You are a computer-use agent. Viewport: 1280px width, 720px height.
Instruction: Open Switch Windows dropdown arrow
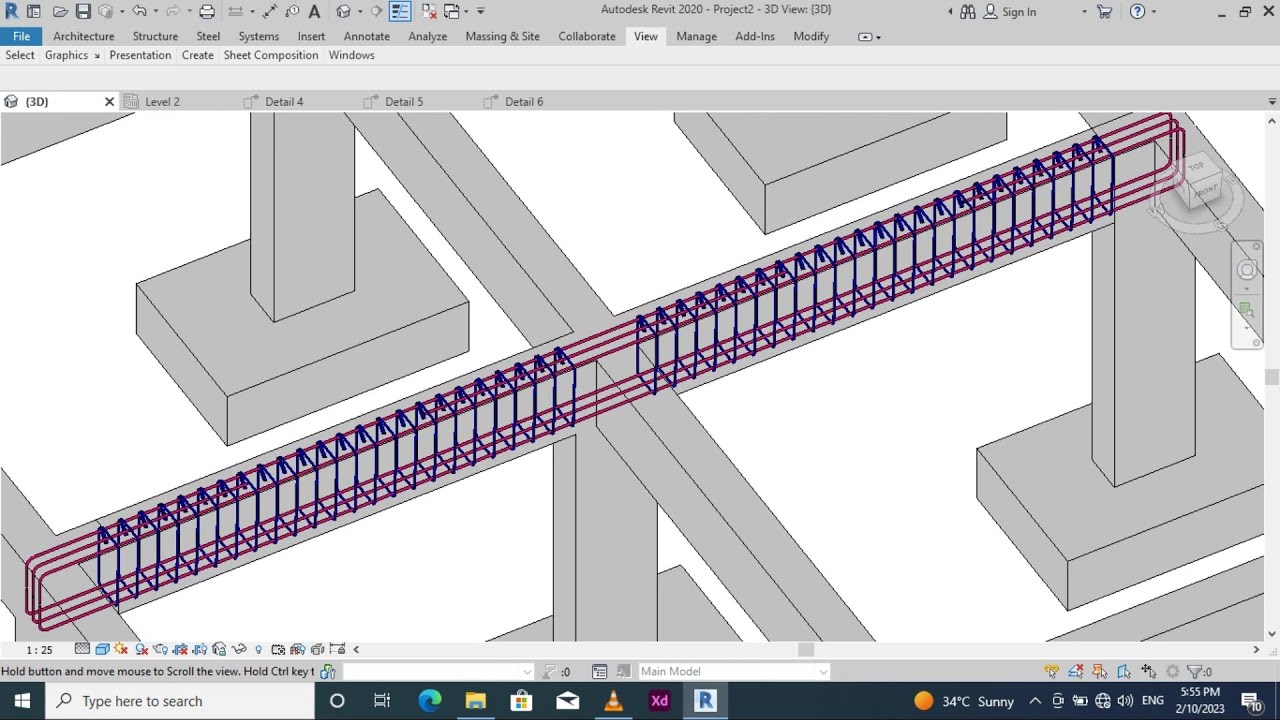(466, 11)
